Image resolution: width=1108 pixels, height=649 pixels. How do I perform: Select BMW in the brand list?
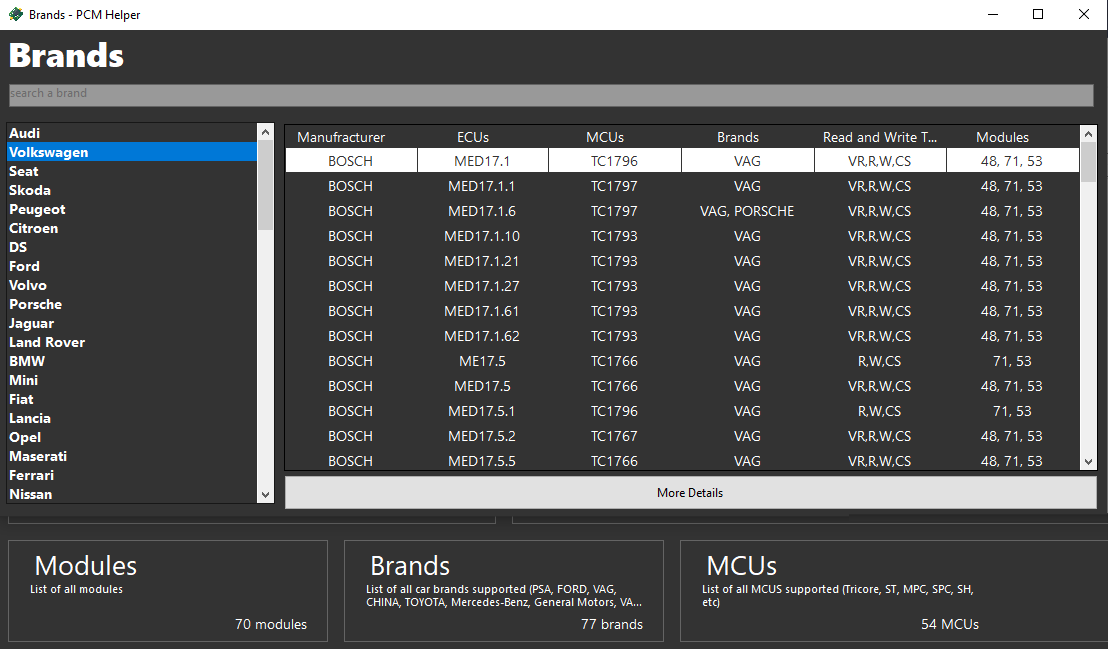coord(132,361)
